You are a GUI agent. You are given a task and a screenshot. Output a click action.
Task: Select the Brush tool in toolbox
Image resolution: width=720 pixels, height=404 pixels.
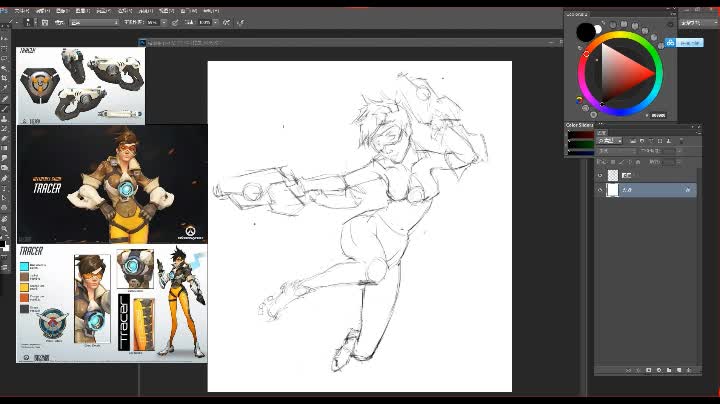click(6, 109)
